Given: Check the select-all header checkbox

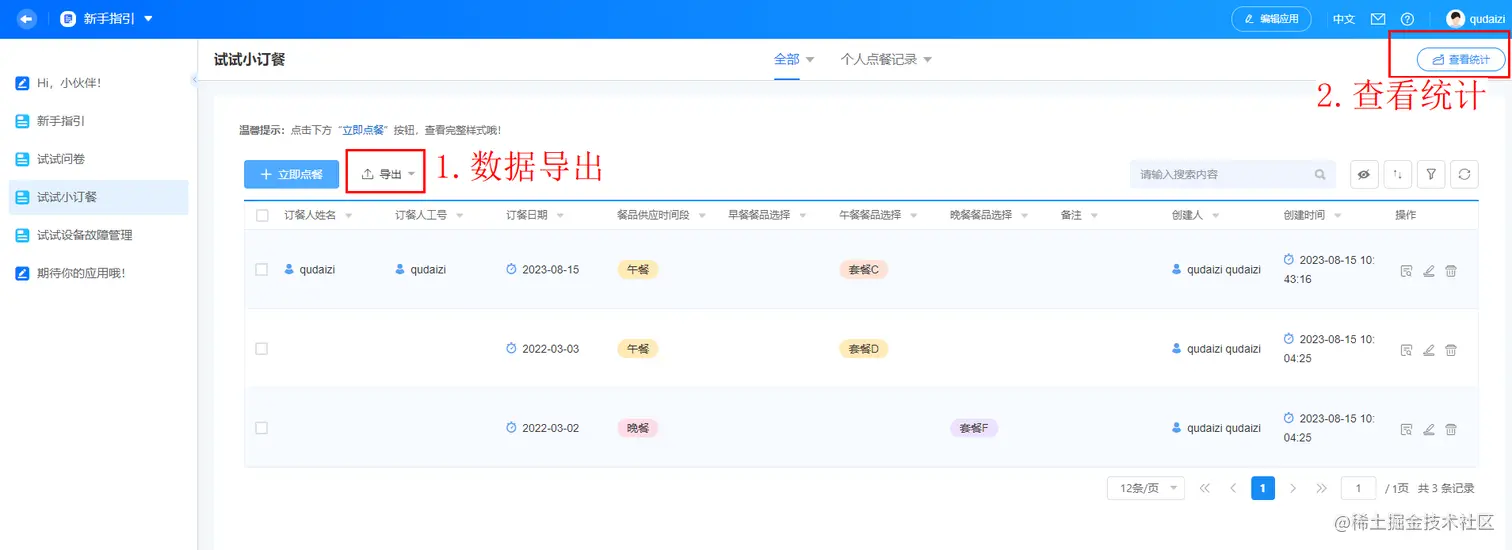Looking at the screenshot, I should click(262, 215).
